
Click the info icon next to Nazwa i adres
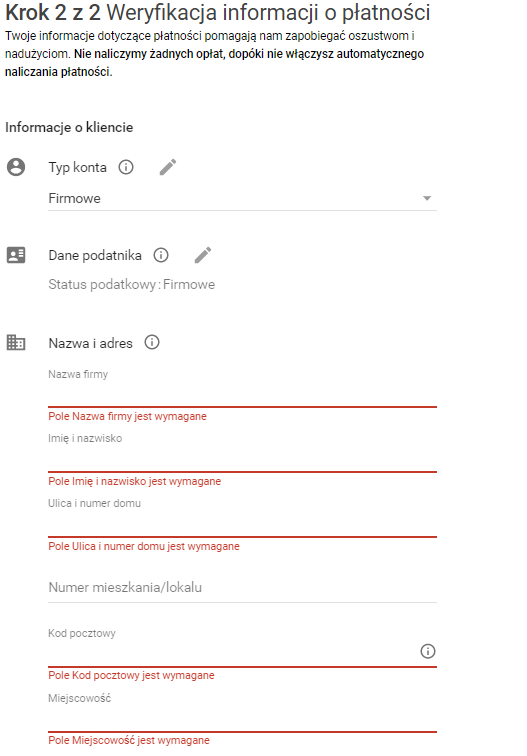152,342
